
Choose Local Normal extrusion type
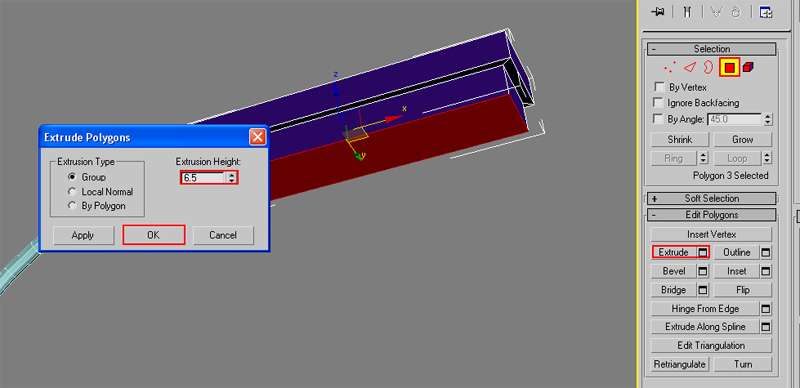pos(72,192)
